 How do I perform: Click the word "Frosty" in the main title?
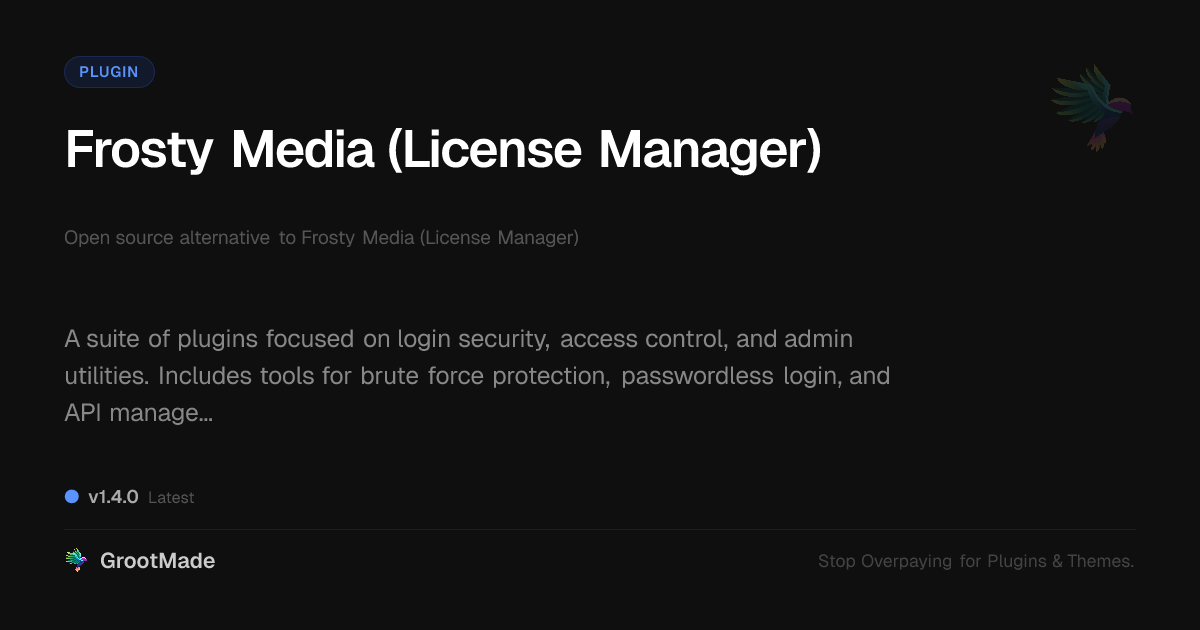pyautogui.click(x=139, y=150)
